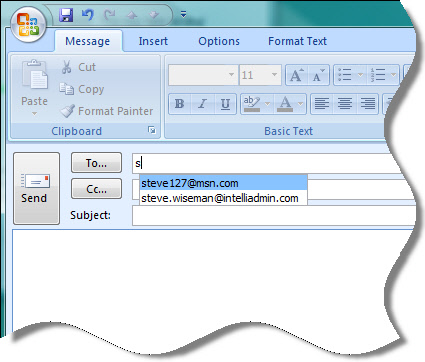Choose steve127@msn.com suggestion

point(223,183)
